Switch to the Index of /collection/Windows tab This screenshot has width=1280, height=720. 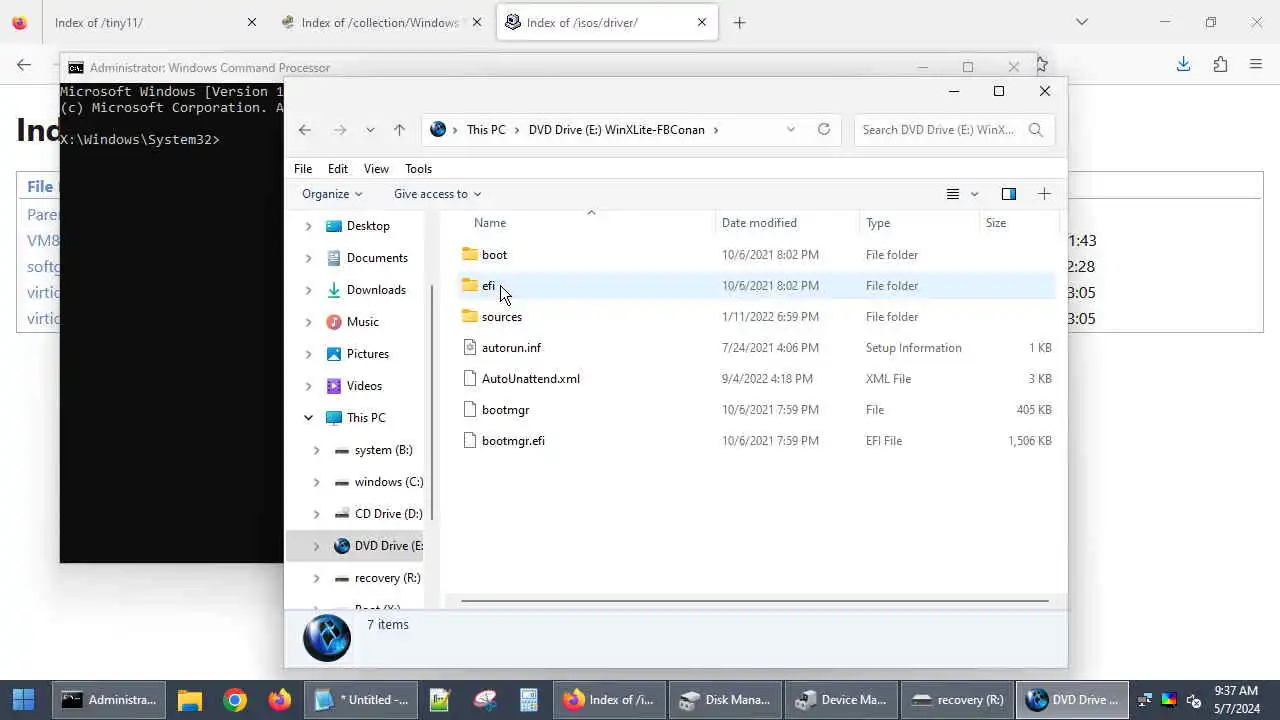(380, 22)
